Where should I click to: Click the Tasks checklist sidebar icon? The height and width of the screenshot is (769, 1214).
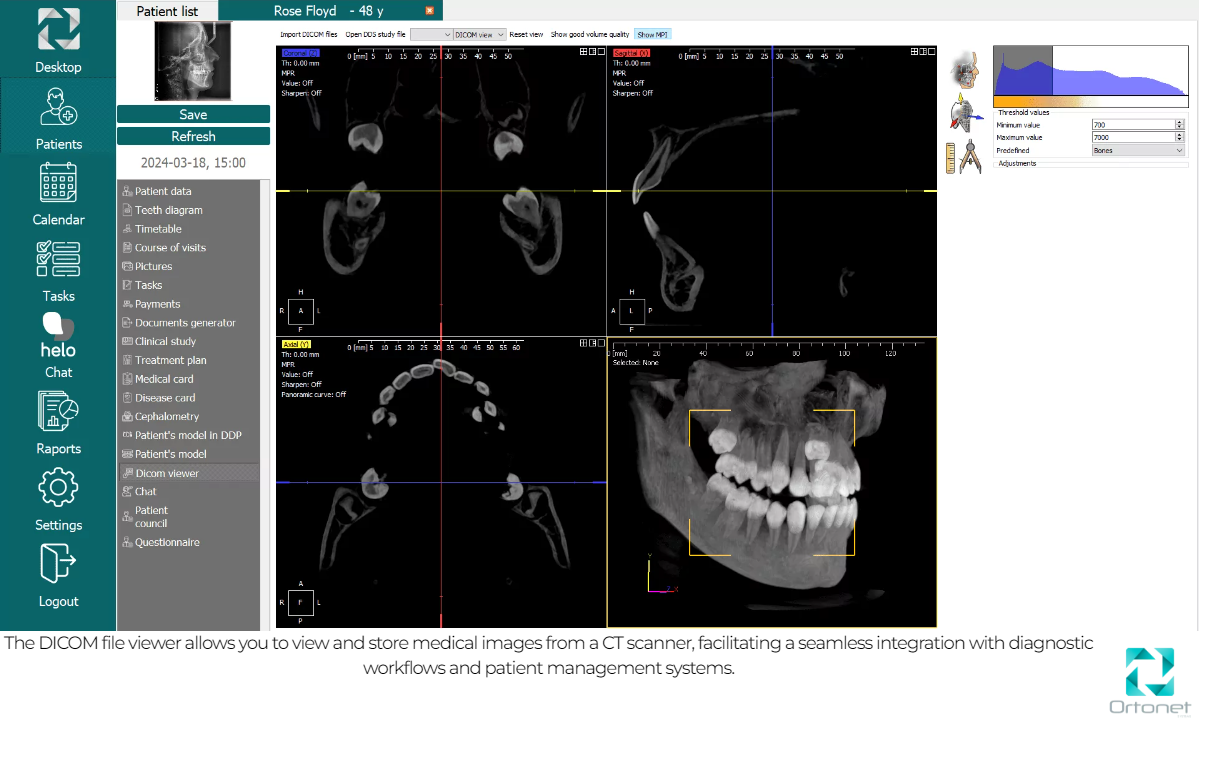(x=58, y=260)
